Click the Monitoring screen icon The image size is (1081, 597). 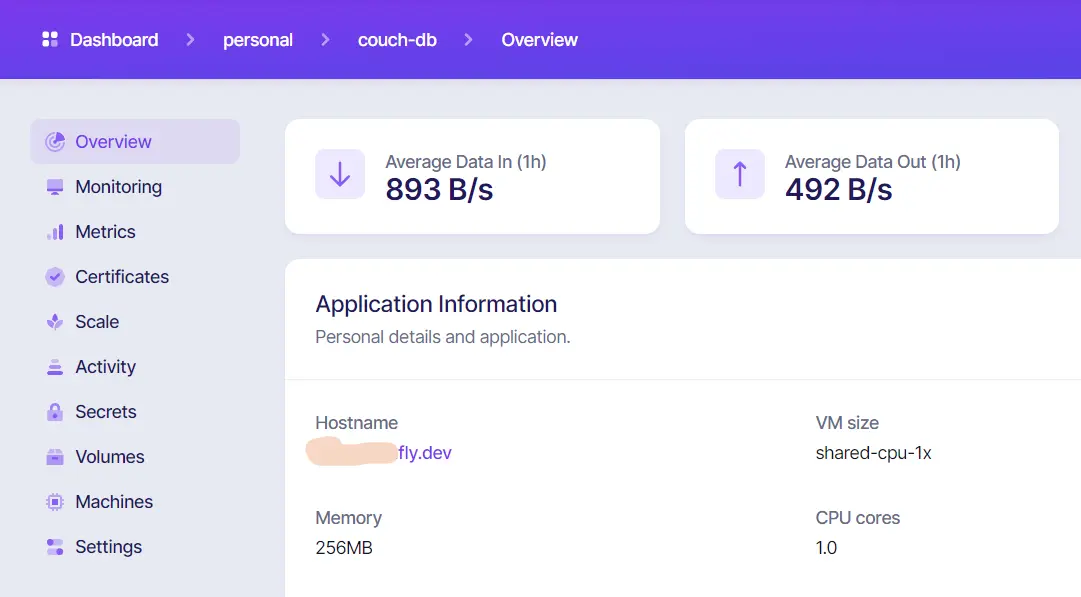[x=55, y=187]
